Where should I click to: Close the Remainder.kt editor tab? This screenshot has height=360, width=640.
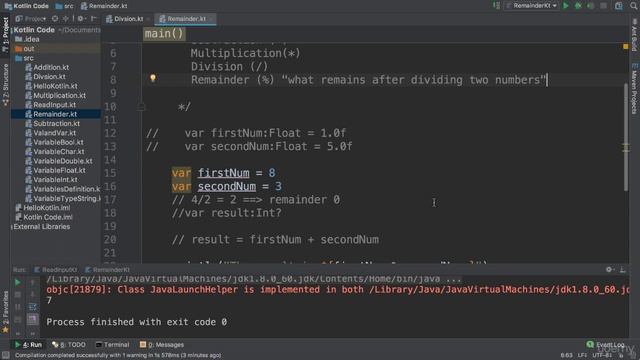tap(211, 19)
